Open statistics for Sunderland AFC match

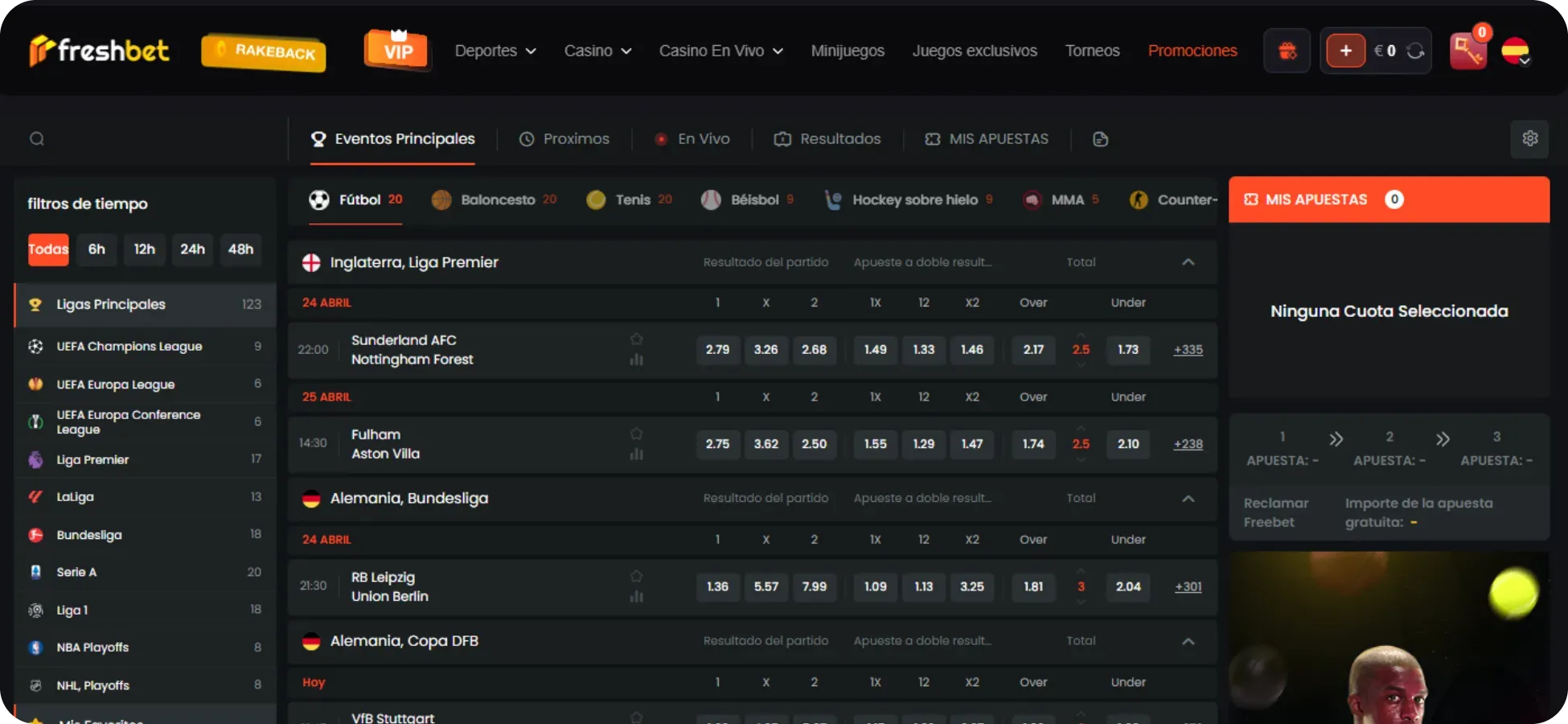click(636, 360)
